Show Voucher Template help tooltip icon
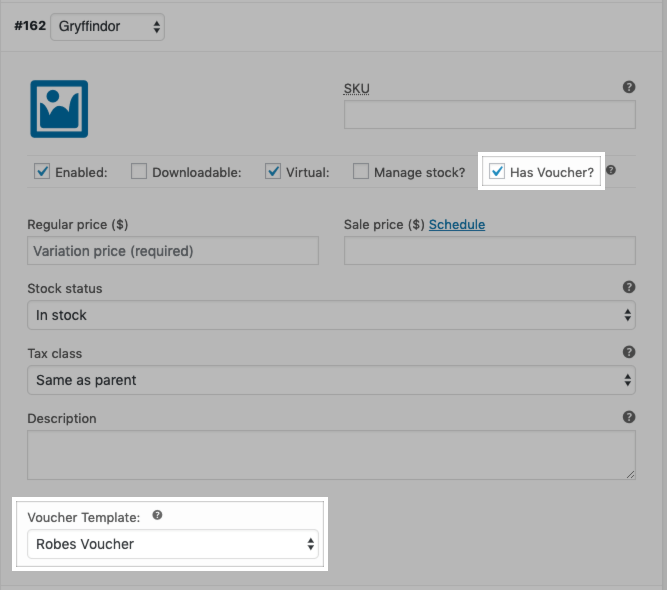The height and width of the screenshot is (590, 667). point(157,515)
